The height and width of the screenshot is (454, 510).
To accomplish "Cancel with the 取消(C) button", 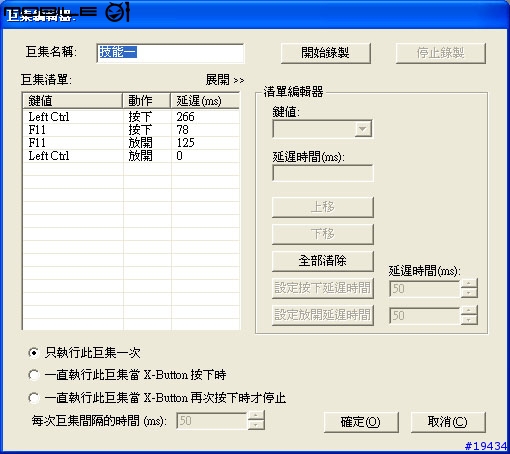I will pos(448,422).
